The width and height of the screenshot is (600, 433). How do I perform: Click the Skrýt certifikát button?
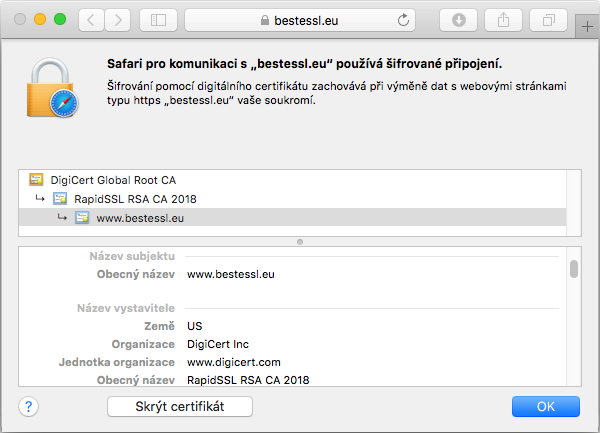180,406
